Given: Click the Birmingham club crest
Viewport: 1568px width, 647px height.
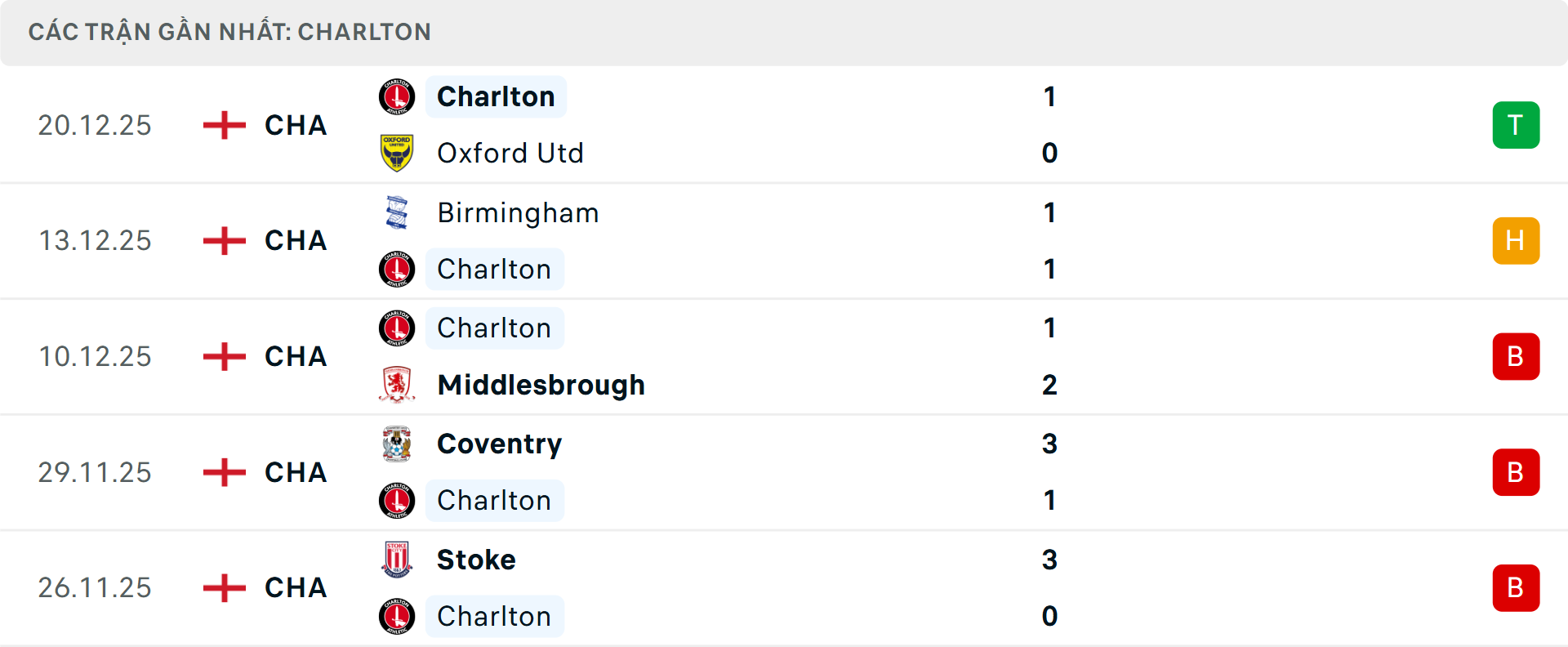Looking at the screenshot, I should tap(397, 212).
